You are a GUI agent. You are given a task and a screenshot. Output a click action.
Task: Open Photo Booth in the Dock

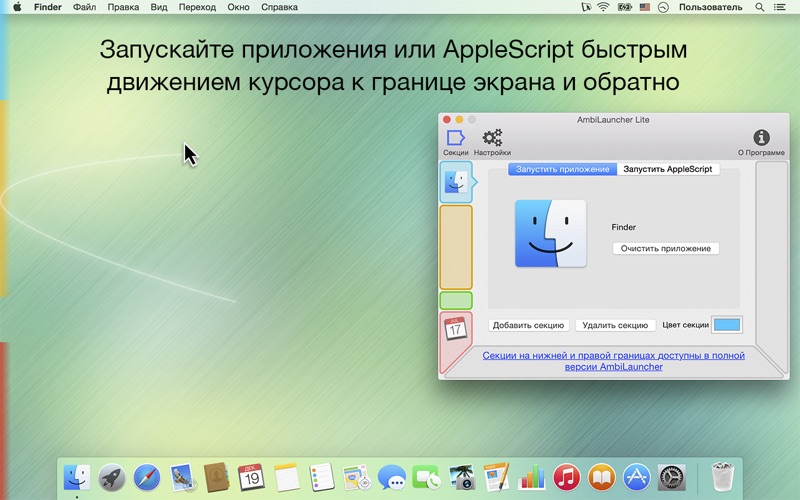coord(462,478)
